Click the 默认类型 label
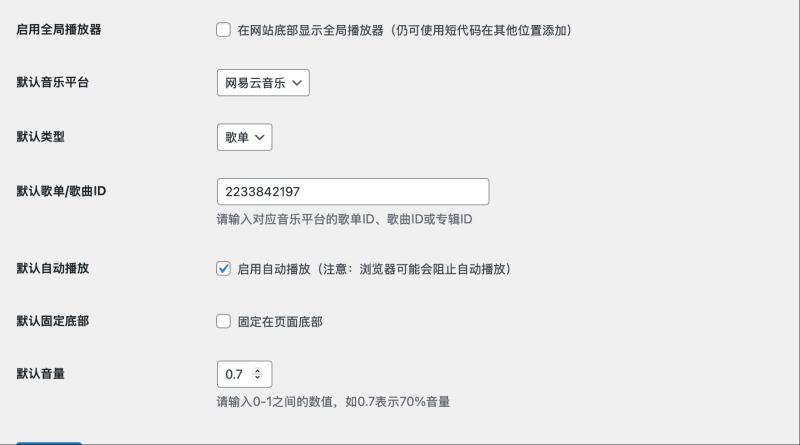Viewport: 800px width, 445px height. point(41,137)
